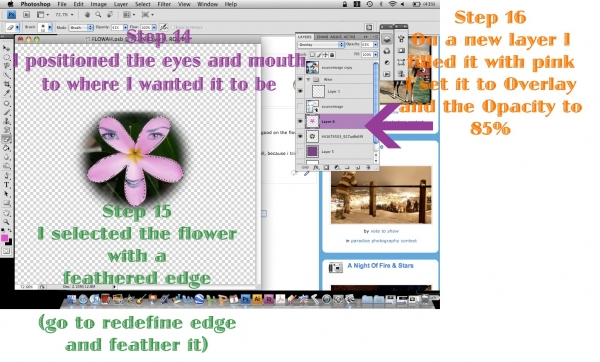
Task: Collapse the layer group triangle
Action: coord(308,80)
